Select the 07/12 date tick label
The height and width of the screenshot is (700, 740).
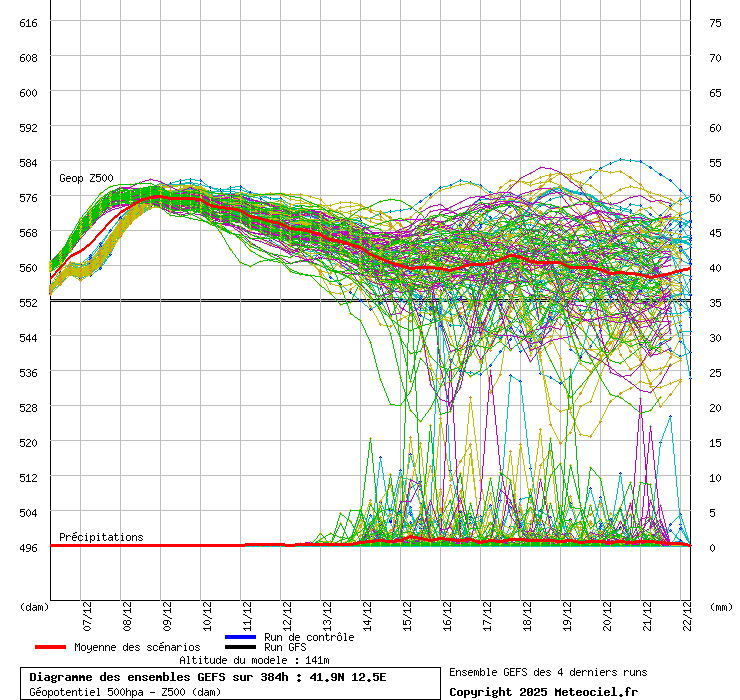pos(88,612)
